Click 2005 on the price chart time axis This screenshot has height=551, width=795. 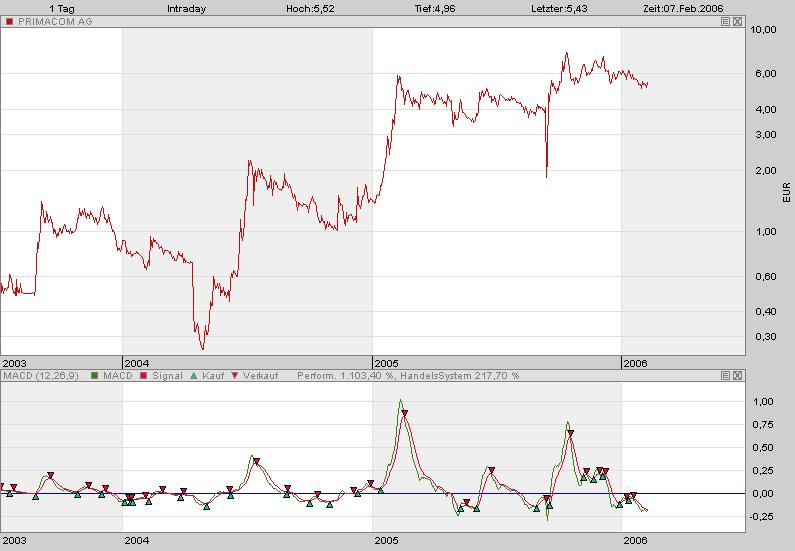tap(386, 363)
